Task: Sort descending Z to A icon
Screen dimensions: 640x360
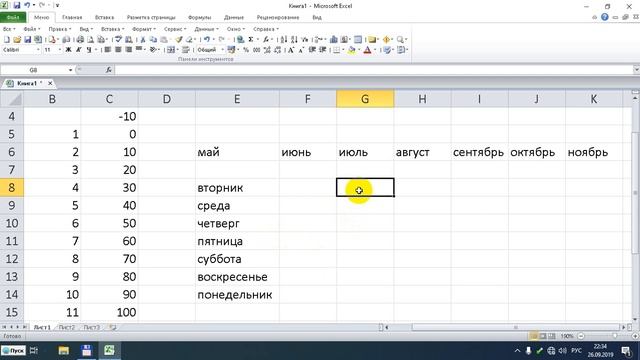Action: pos(294,40)
